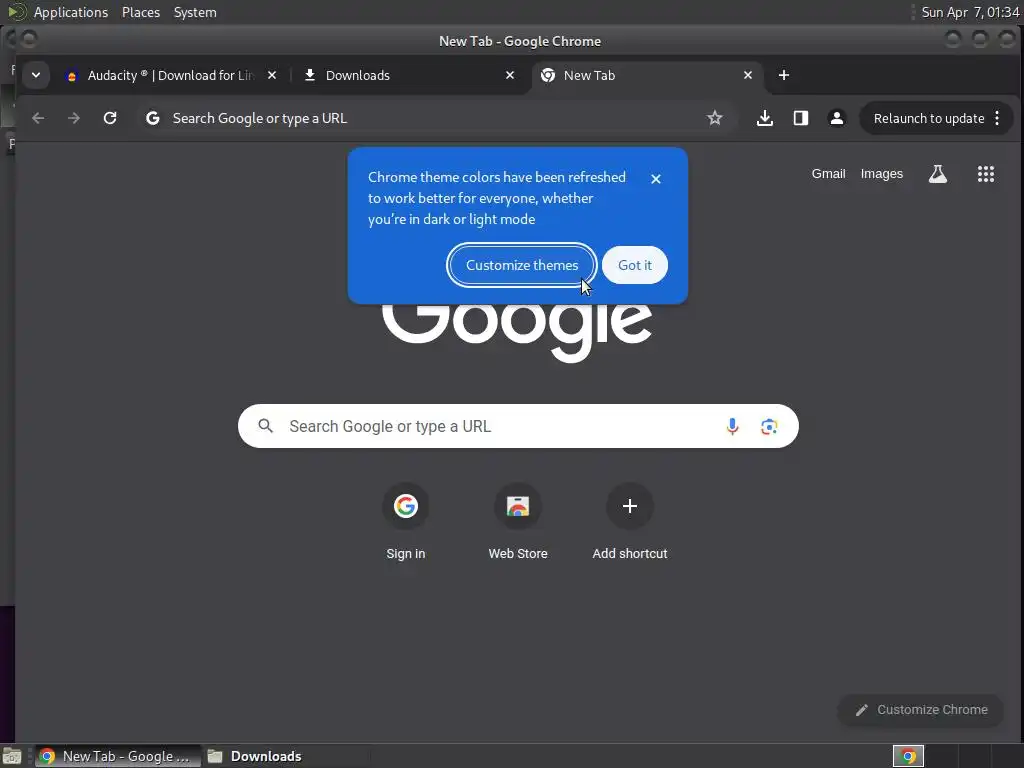Open the Search Labs flask icon
Image resolution: width=1024 pixels, height=768 pixels.
coord(938,174)
